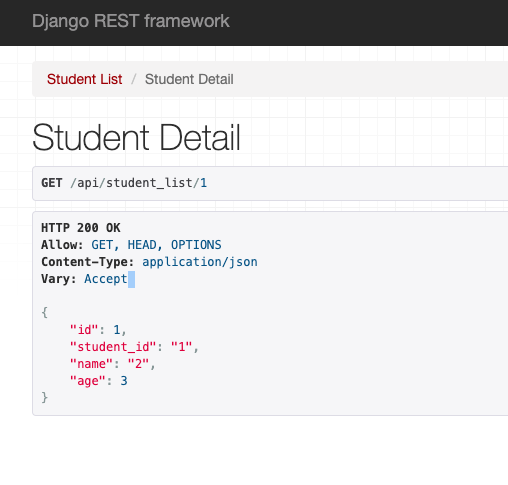Viewport: 508px width, 485px height.
Task: Select the HTTP 200 OK status line
Action: 81,228
